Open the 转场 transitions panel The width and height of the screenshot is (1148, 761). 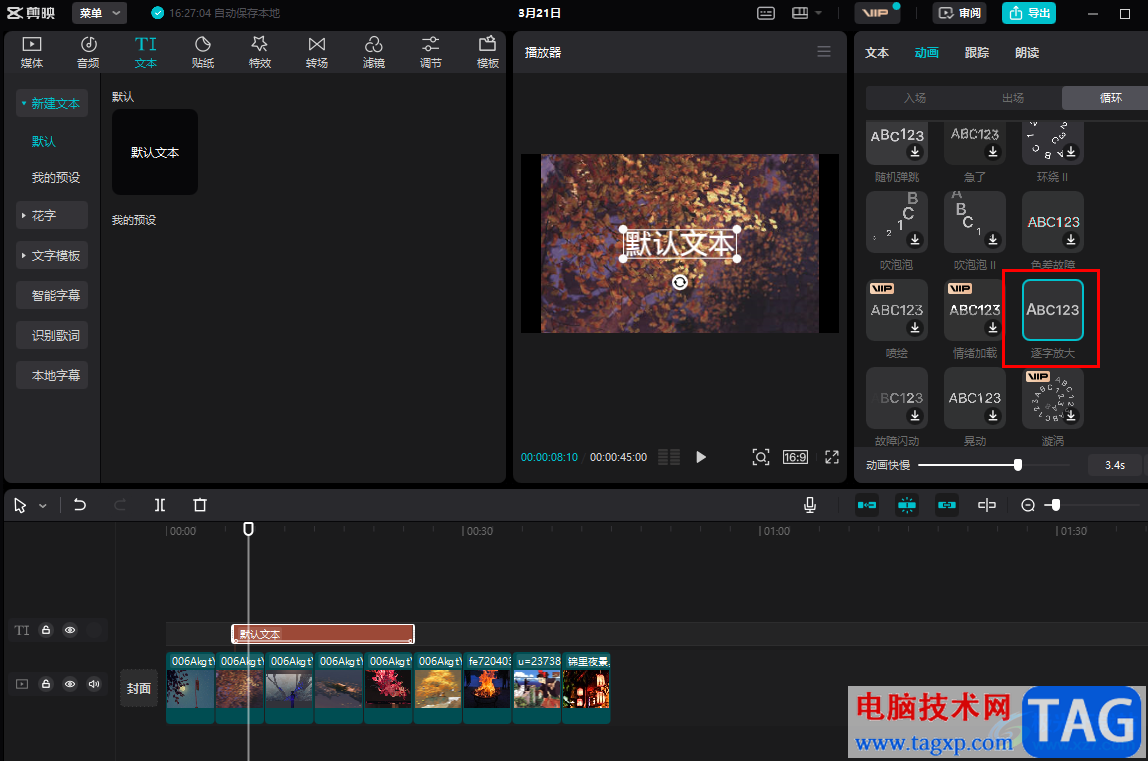coord(316,51)
